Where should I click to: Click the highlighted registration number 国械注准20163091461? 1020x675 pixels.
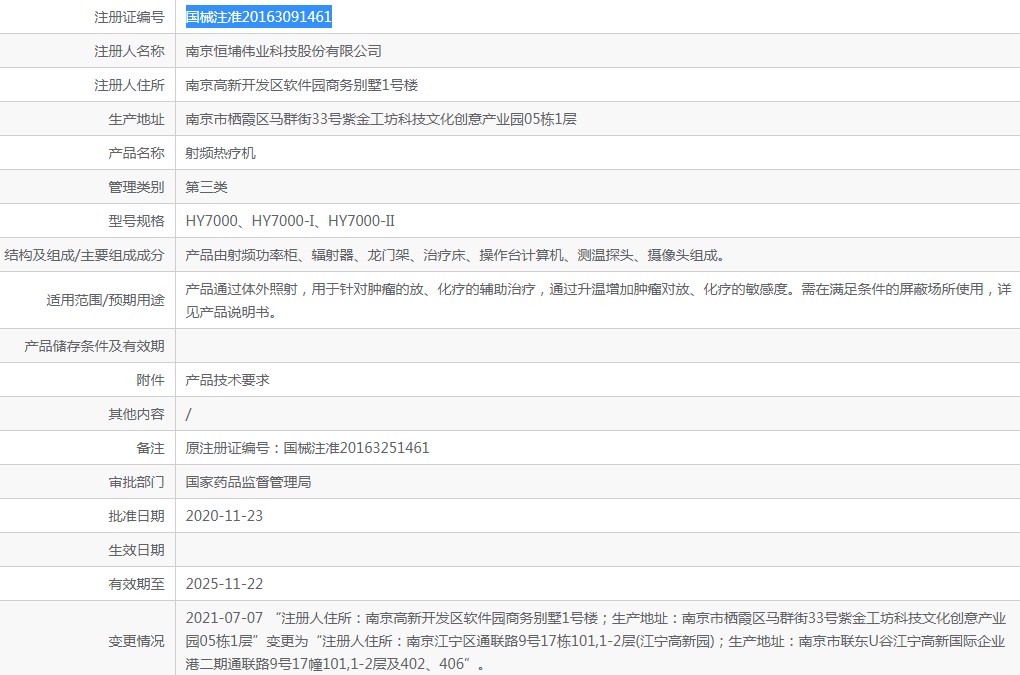pos(259,17)
